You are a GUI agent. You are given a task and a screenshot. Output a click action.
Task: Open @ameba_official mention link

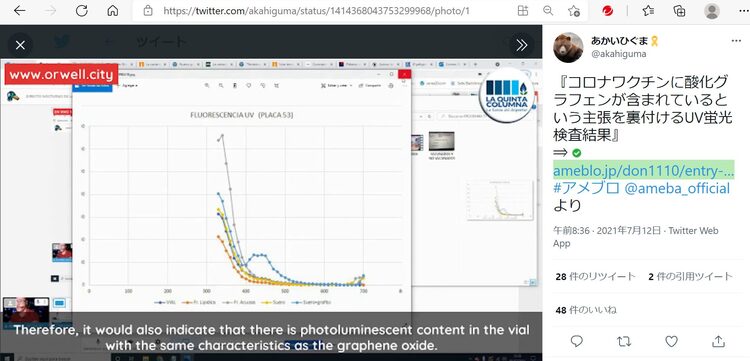(677, 188)
